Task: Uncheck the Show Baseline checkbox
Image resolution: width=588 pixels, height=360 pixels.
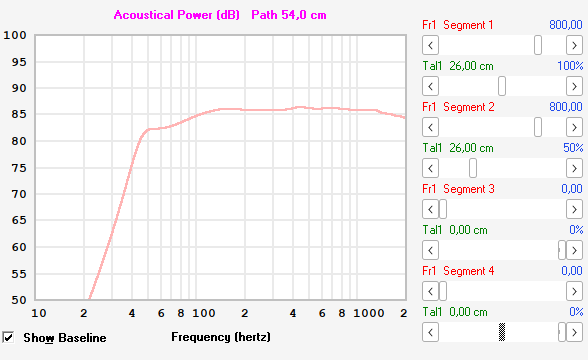Action: pos(8,338)
